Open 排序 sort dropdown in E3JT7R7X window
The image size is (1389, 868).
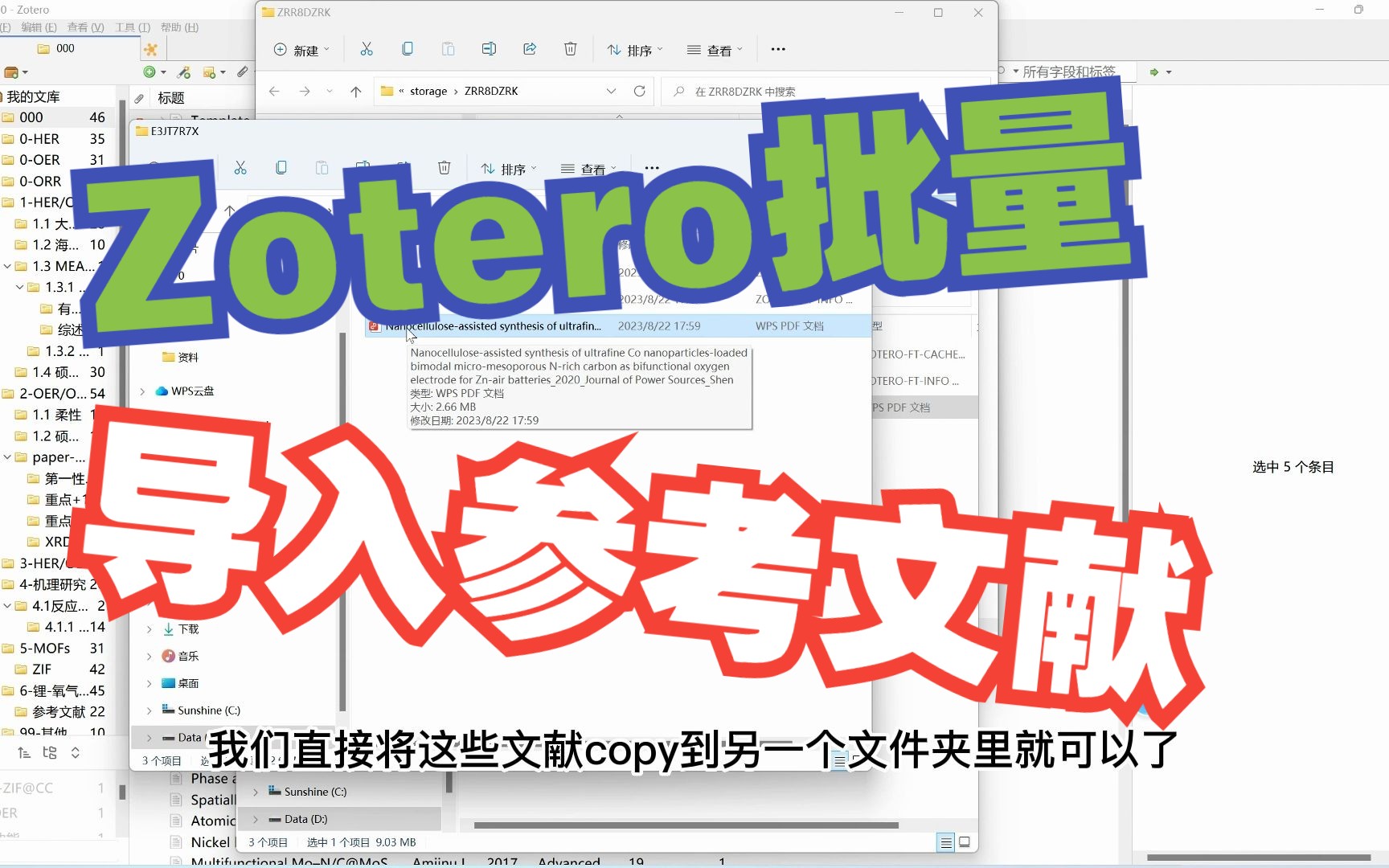tap(509, 169)
